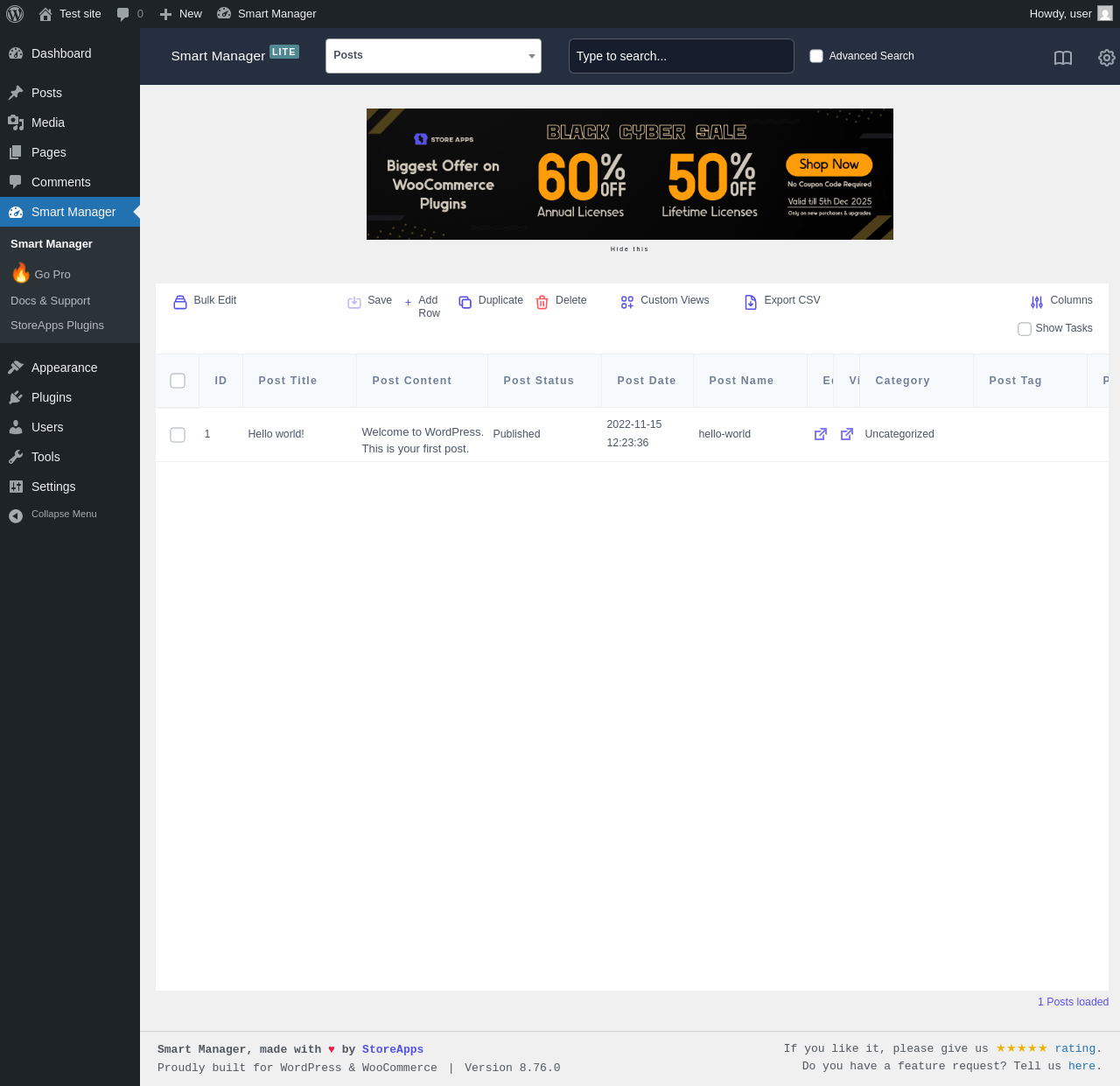The image size is (1120, 1086).
Task: Select the Appearance menu item
Action: (x=70, y=368)
